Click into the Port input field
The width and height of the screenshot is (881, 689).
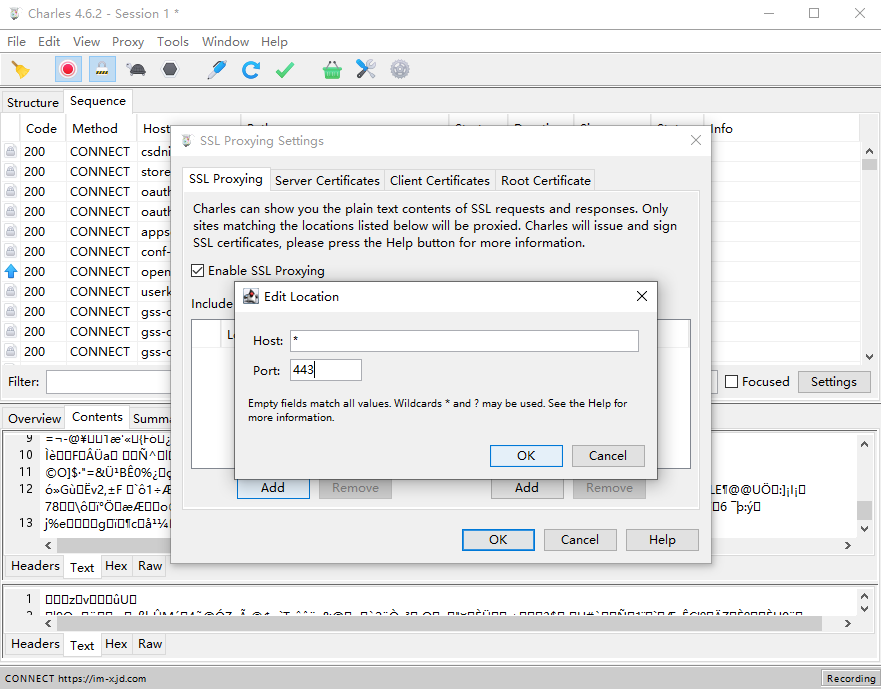(x=326, y=370)
